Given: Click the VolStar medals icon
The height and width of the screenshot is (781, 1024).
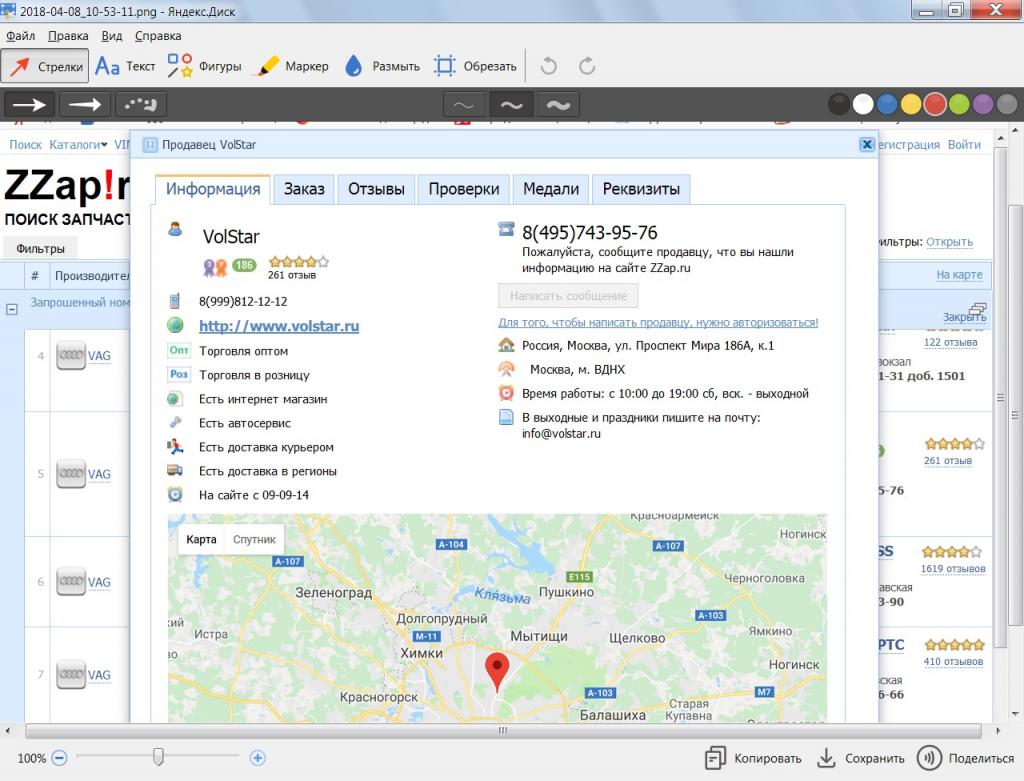Looking at the screenshot, I should (215, 266).
